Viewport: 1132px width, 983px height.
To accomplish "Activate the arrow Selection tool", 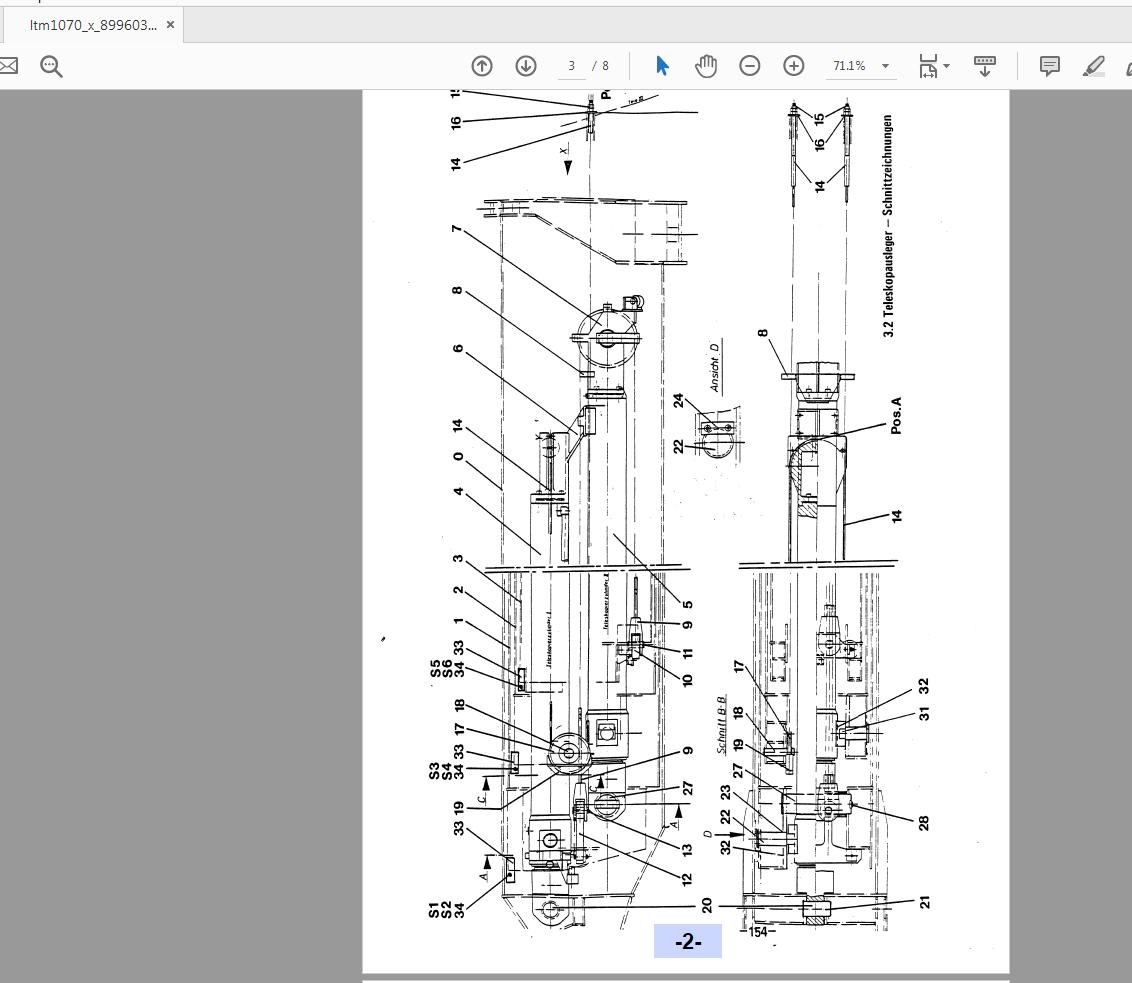I will tap(662, 66).
